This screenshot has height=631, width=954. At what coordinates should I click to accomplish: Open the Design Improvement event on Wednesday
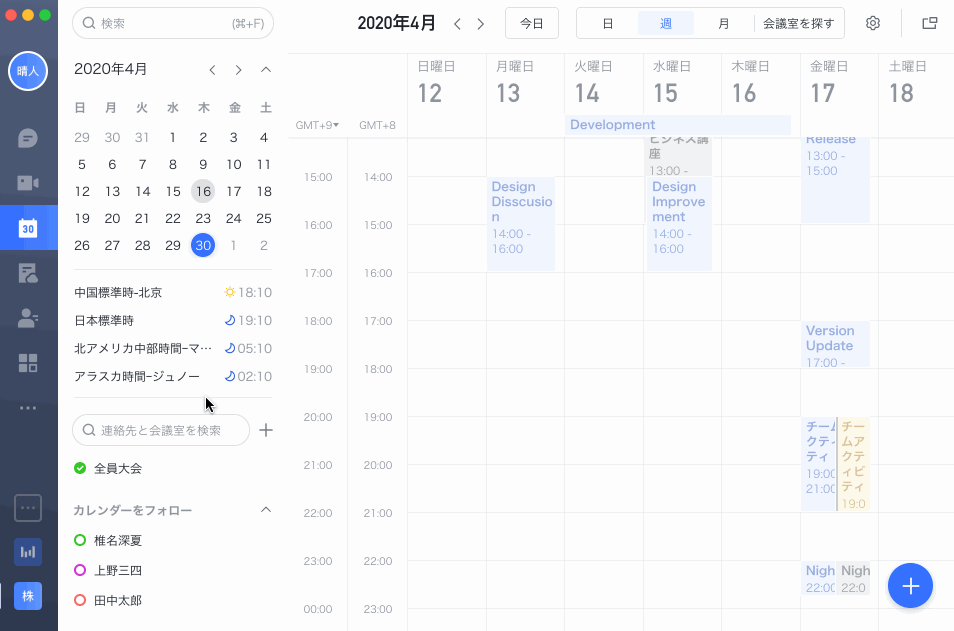click(x=679, y=223)
